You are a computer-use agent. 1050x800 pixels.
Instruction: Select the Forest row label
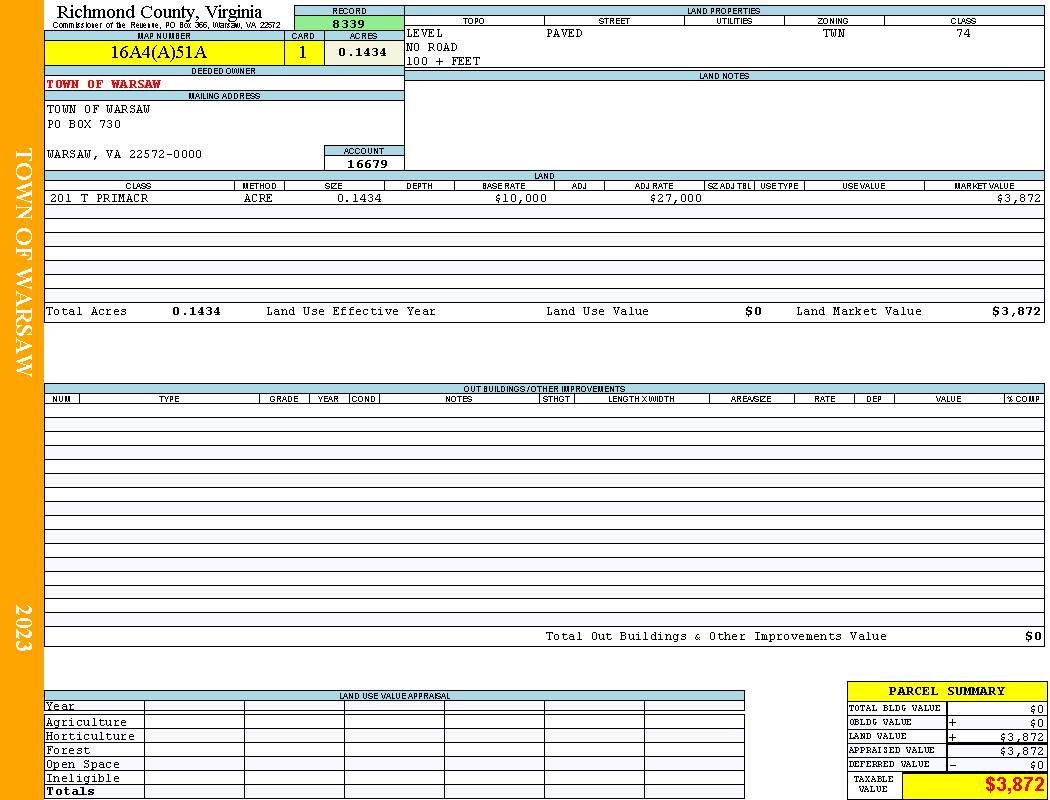[x=68, y=750]
